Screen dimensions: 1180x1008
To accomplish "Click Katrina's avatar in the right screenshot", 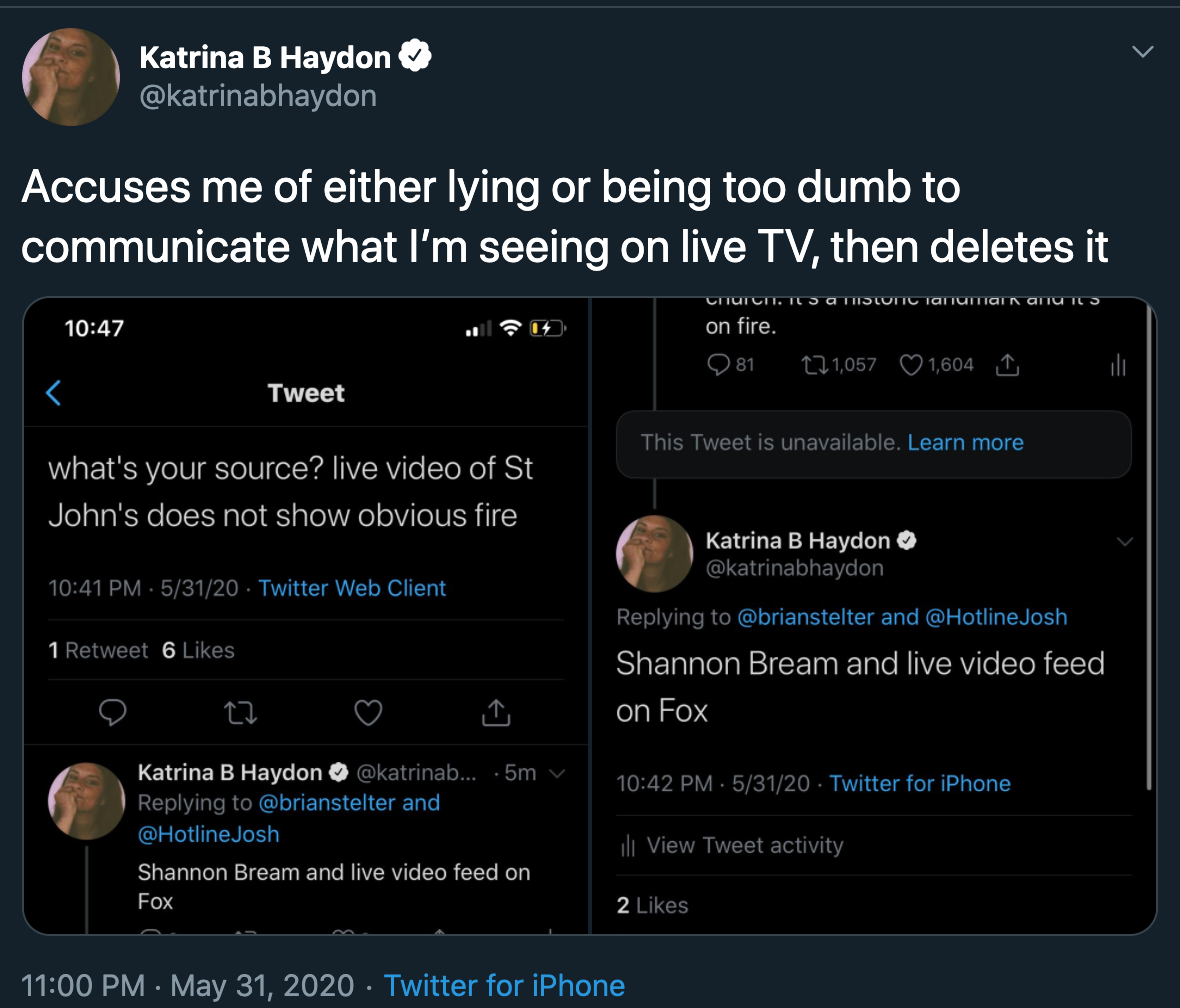I will (x=654, y=553).
